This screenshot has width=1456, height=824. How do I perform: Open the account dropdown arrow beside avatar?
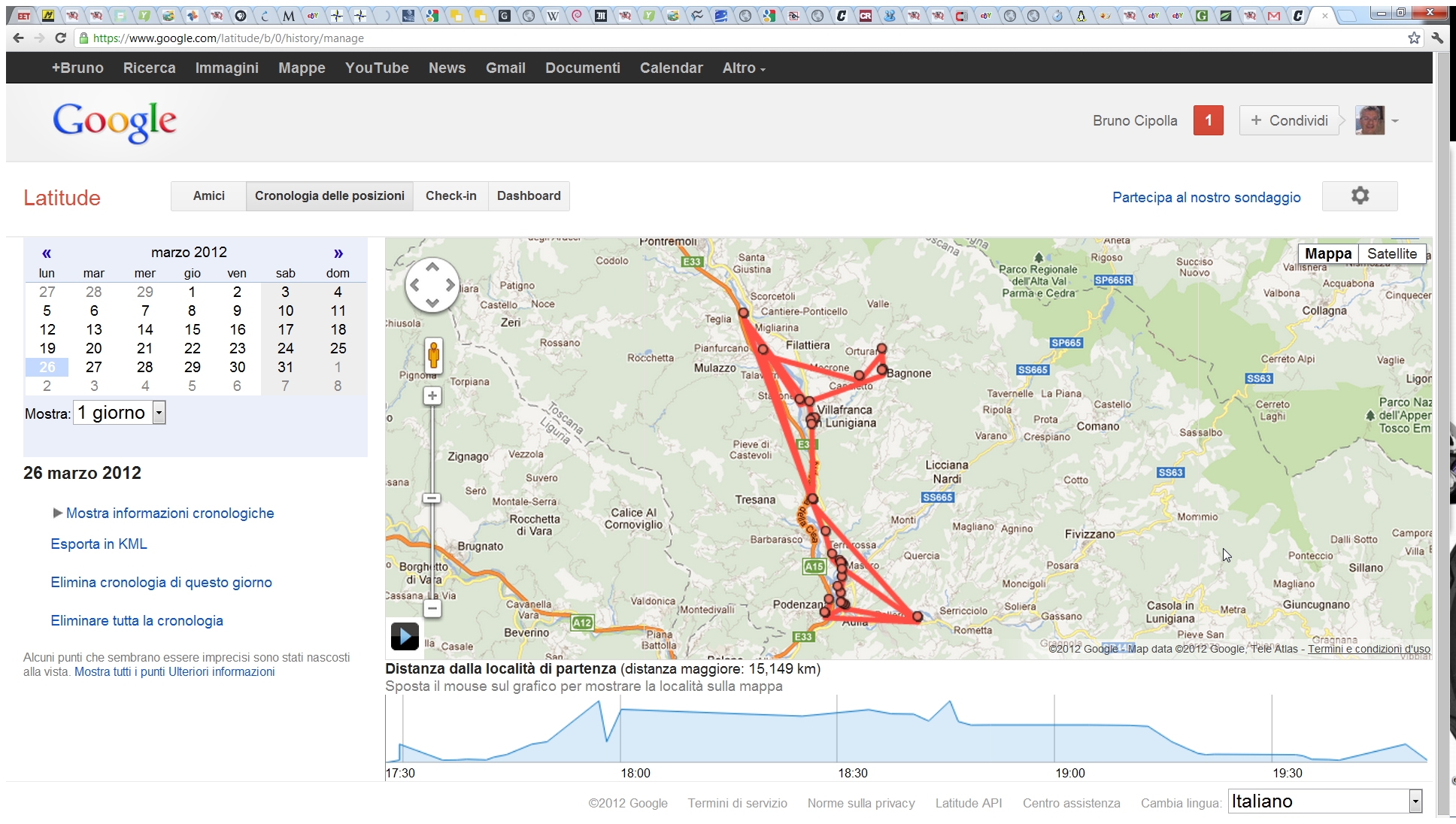tap(1395, 121)
